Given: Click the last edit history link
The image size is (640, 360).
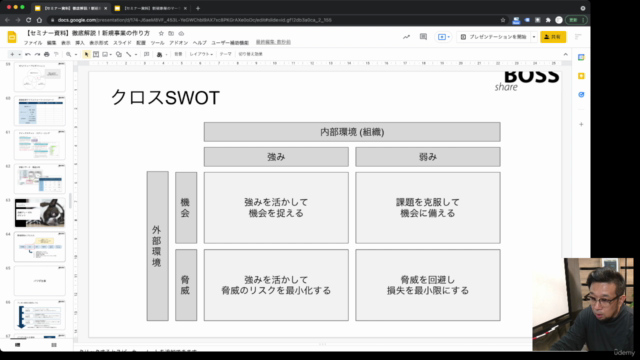Looking at the screenshot, I should click(x=273, y=42).
